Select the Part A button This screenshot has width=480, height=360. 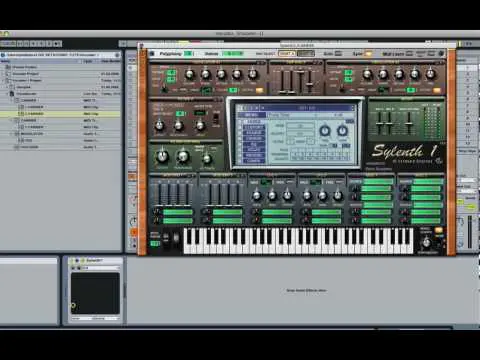[287, 53]
